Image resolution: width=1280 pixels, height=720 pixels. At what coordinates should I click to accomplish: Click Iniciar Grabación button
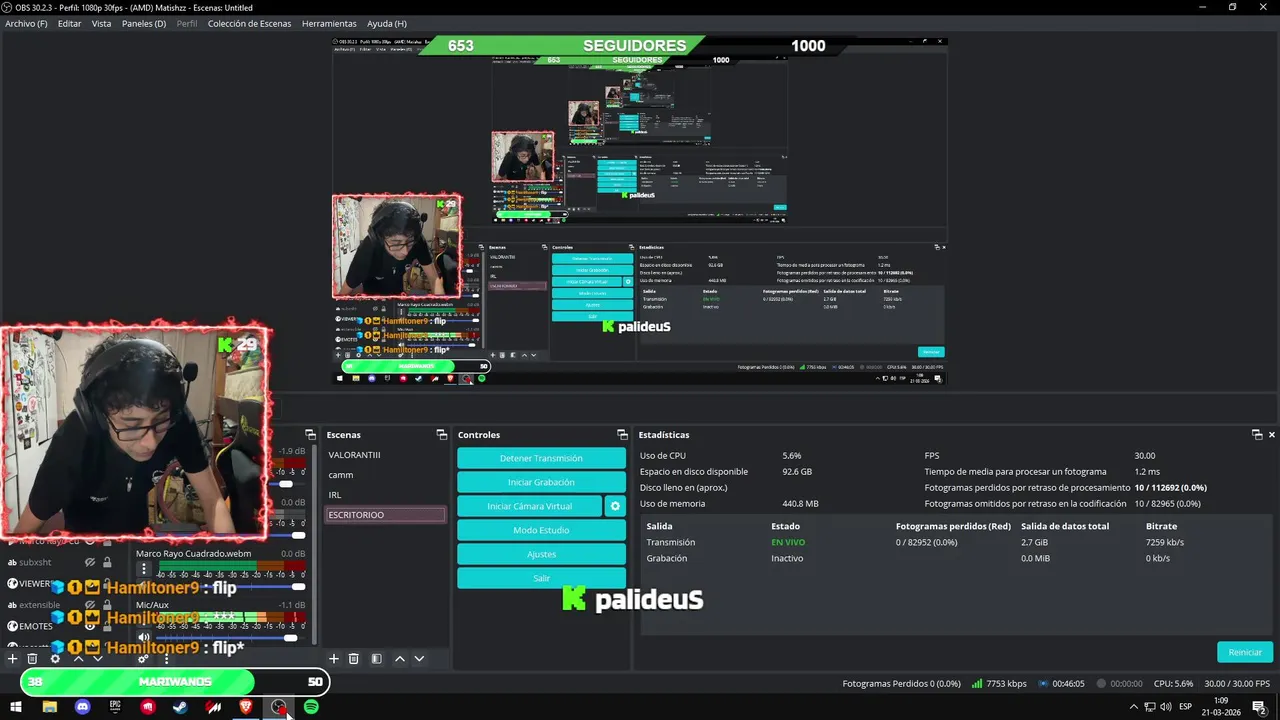click(541, 482)
